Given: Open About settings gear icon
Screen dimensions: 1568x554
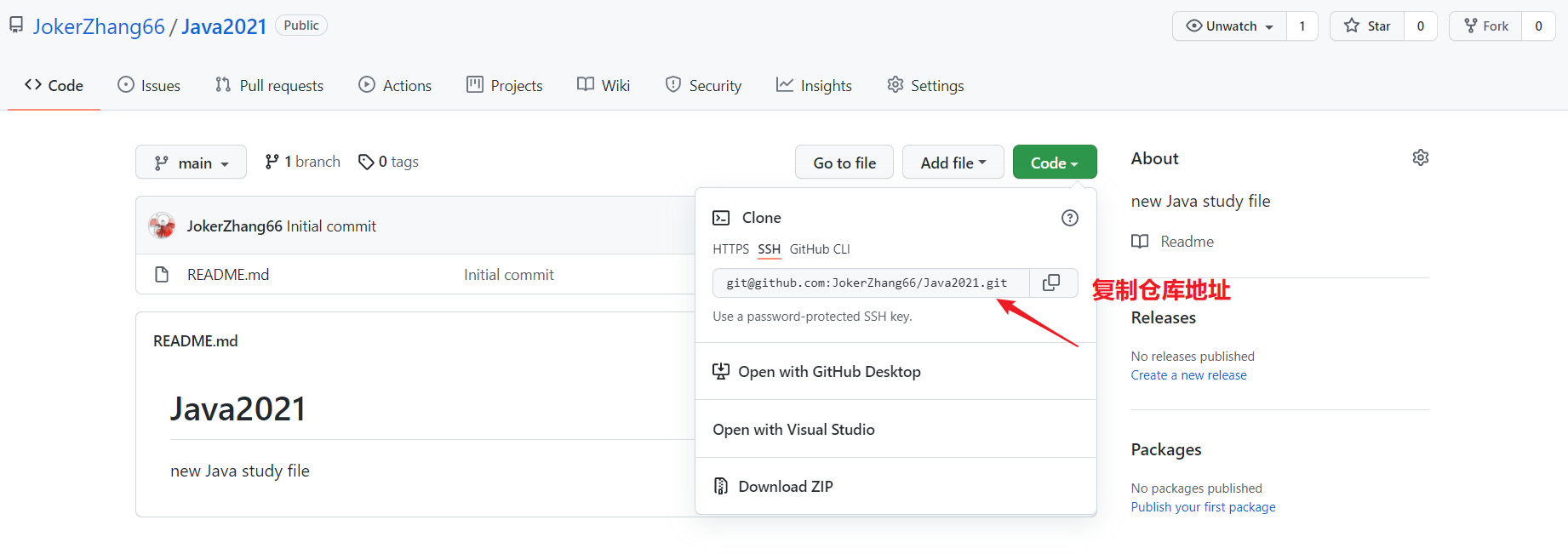Looking at the screenshot, I should click(x=1420, y=158).
